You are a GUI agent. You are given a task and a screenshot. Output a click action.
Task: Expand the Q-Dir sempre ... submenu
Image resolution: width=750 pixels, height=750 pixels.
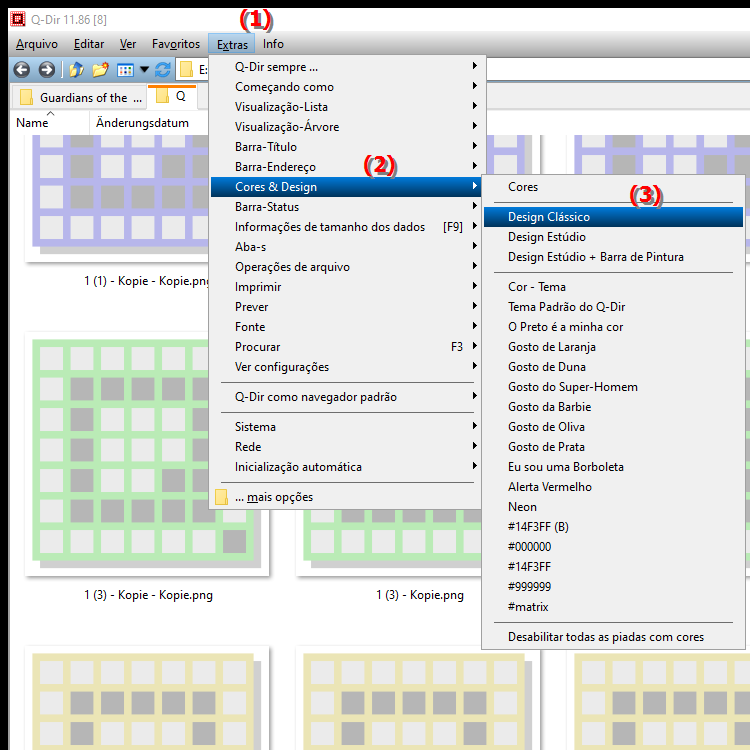pyautogui.click(x=346, y=67)
